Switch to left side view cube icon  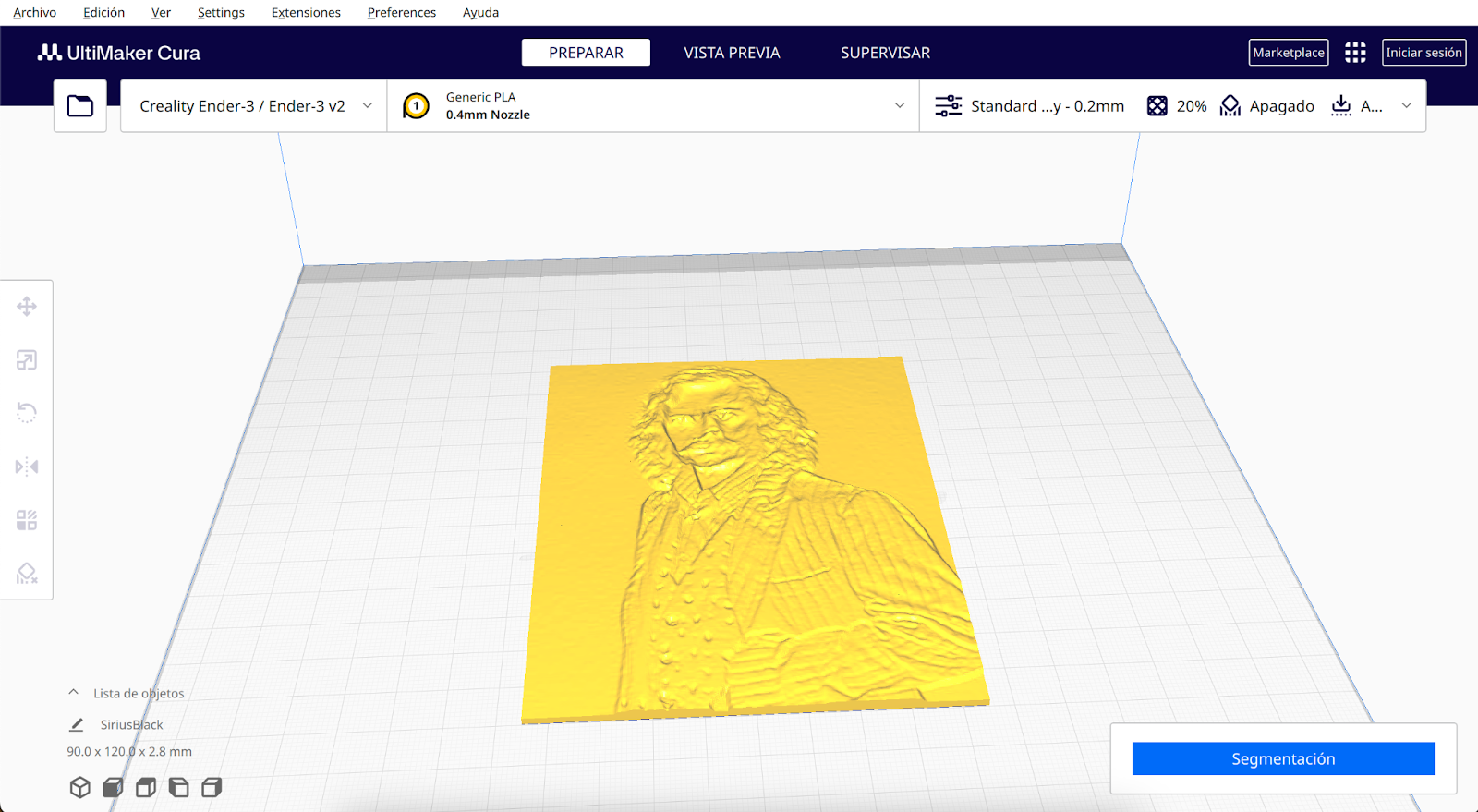(x=178, y=787)
